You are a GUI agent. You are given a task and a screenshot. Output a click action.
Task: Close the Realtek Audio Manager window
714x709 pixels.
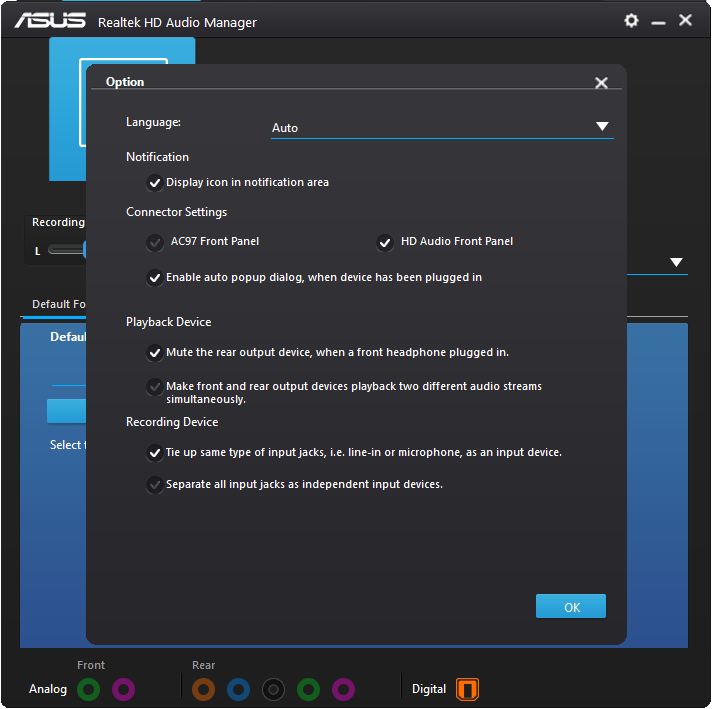pos(685,20)
